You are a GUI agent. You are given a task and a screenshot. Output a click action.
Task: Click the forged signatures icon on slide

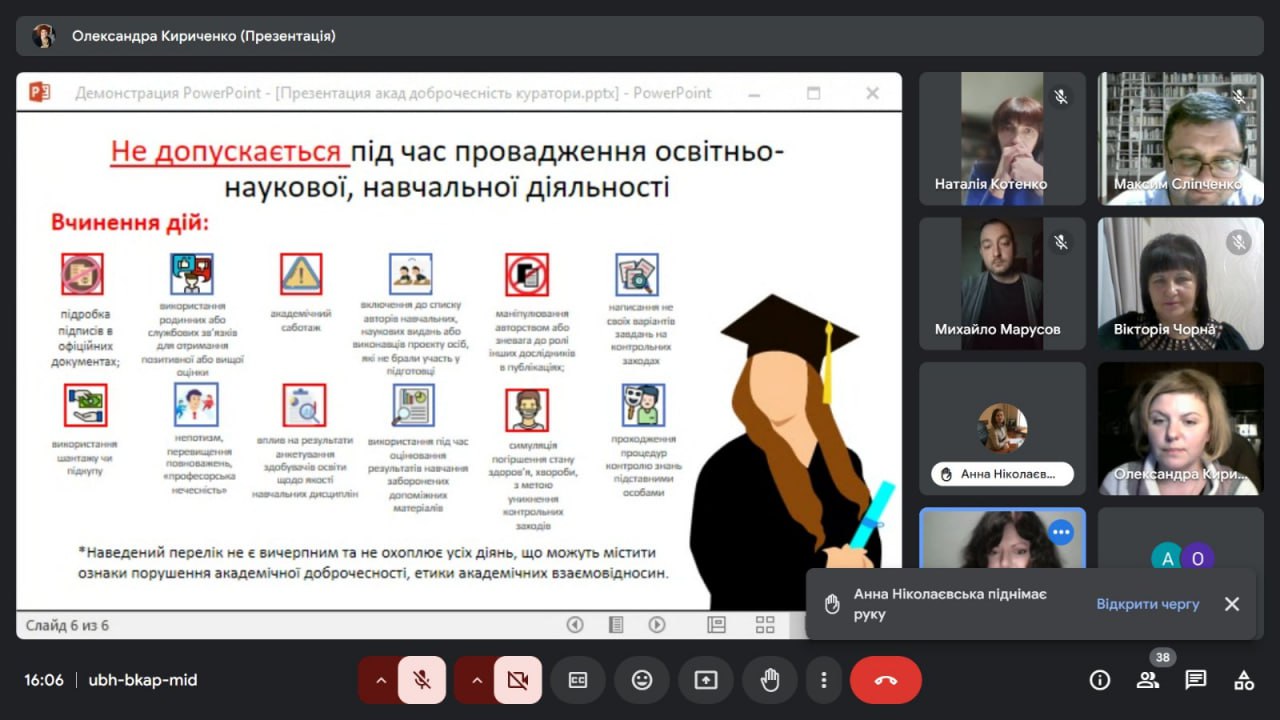(x=82, y=274)
